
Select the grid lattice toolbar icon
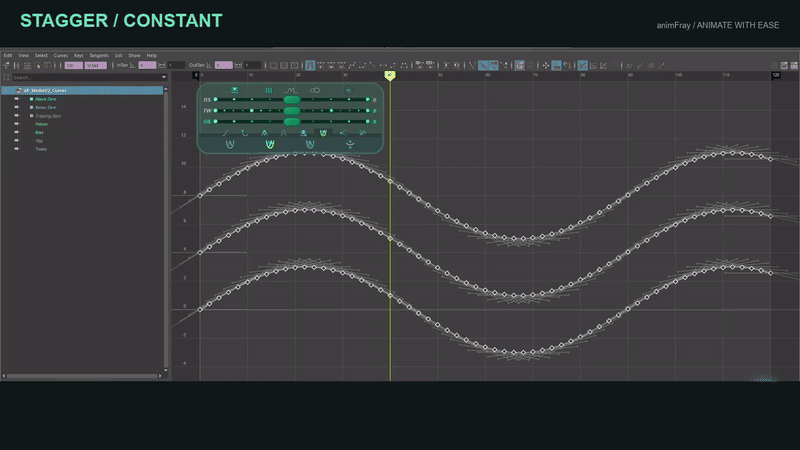click(x=27, y=65)
